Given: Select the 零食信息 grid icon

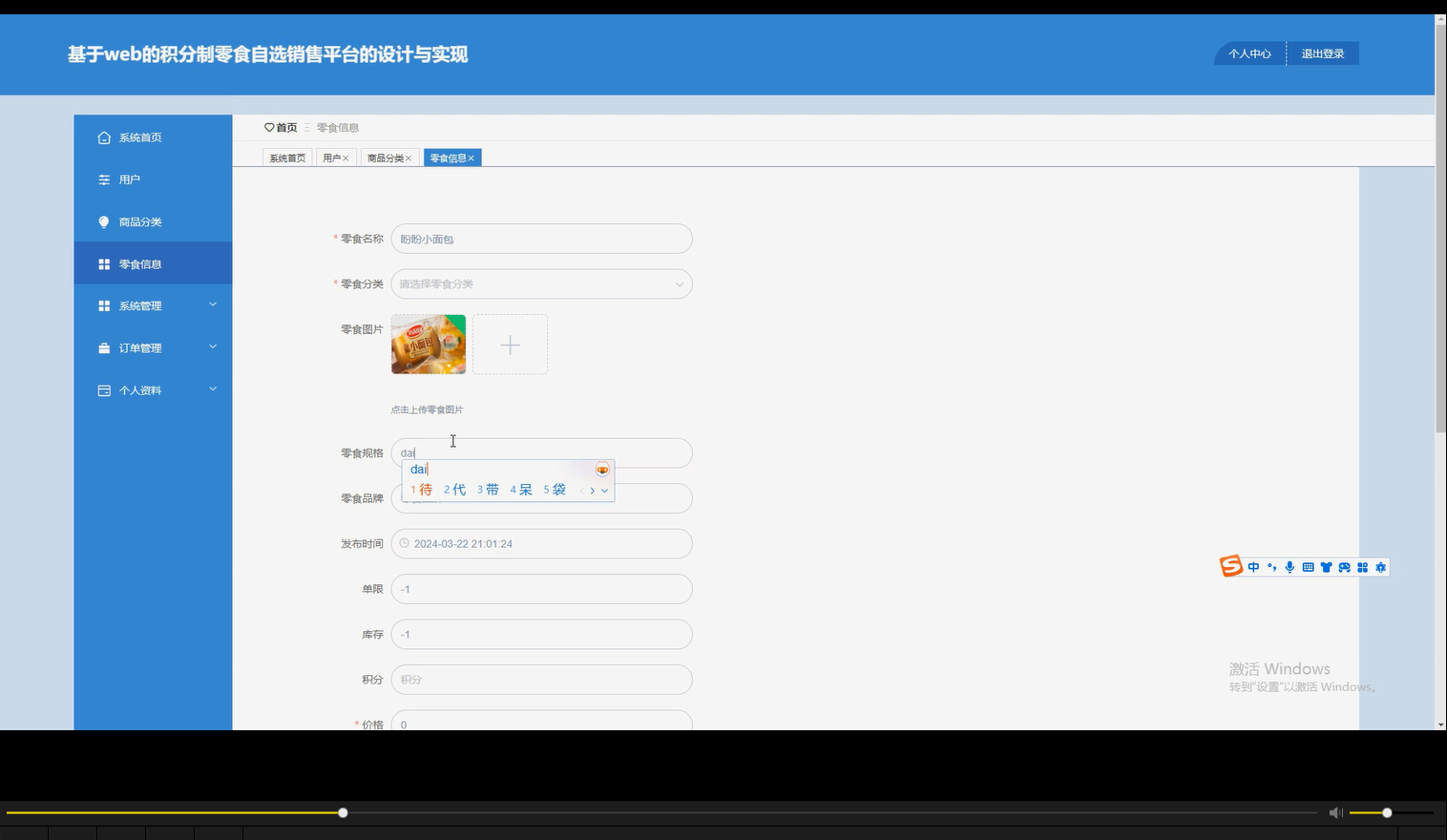Looking at the screenshot, I should pyautogui.click(x=103, y=263).
